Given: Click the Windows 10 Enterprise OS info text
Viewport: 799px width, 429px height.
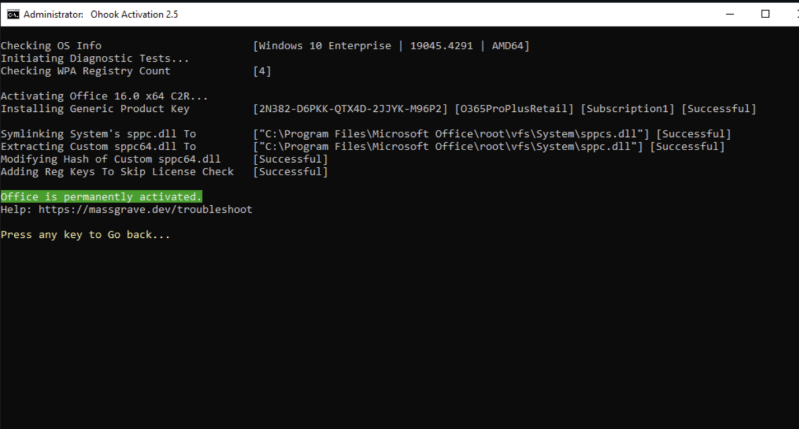Looking at the screenshot, I should (x=391, y=46).
